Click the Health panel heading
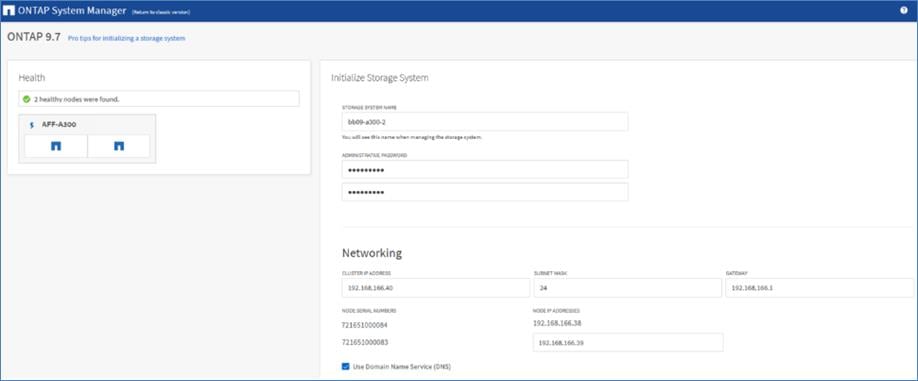This screenshot has width=918, height=381. [32, 77]
